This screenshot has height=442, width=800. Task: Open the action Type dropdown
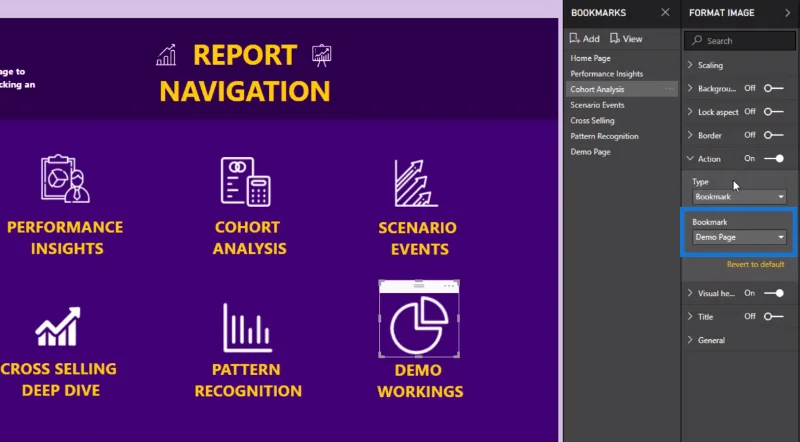tap(739, 197)
